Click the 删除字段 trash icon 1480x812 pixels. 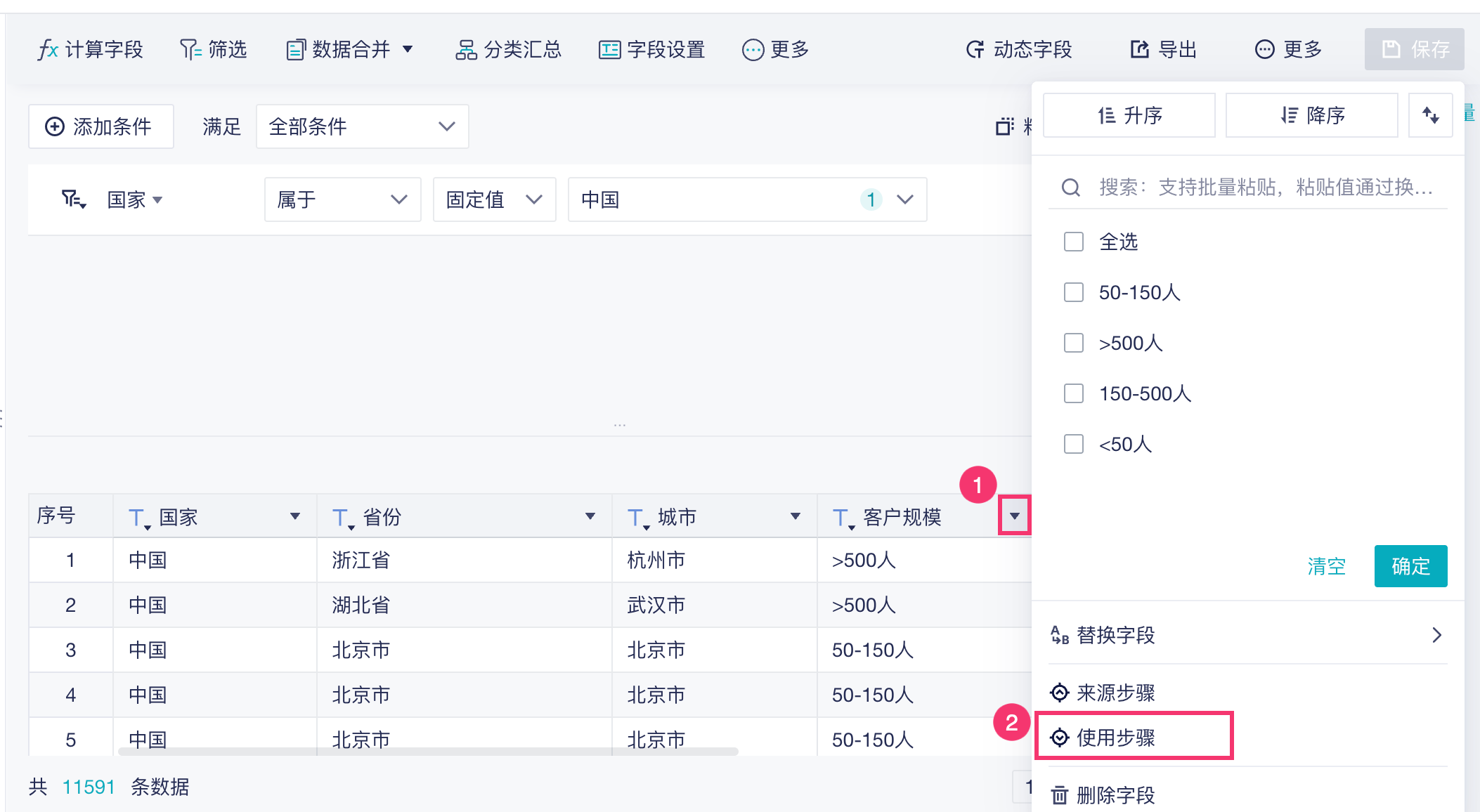[x=1060, y=795]
